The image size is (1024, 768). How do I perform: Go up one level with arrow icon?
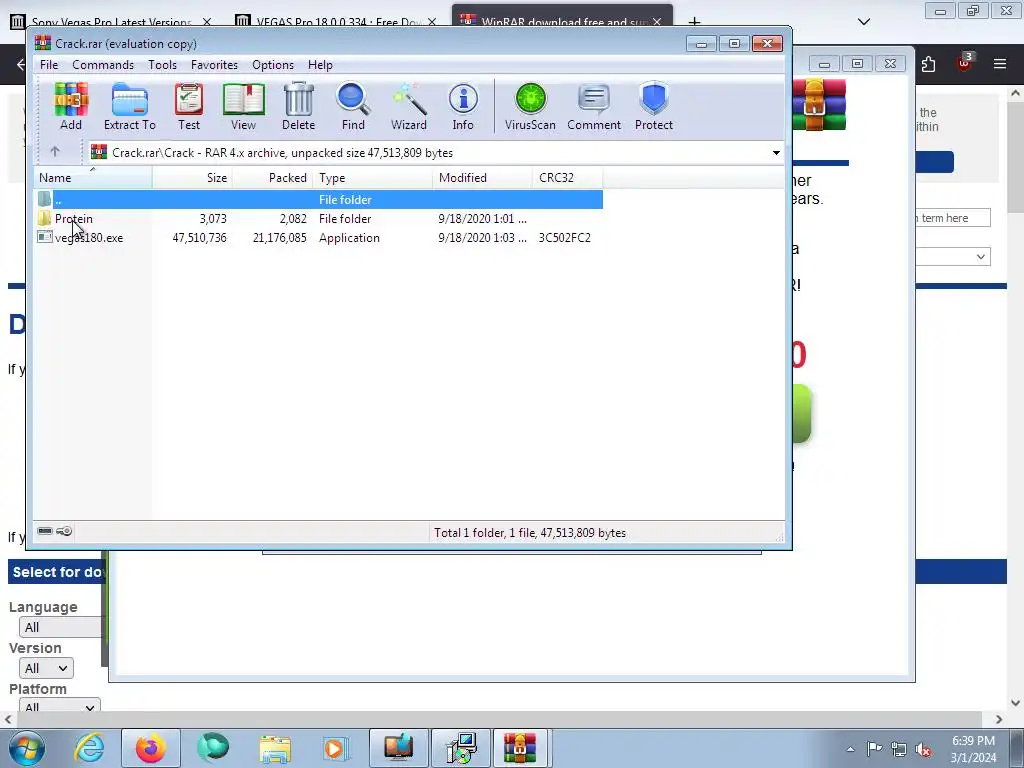55,152
